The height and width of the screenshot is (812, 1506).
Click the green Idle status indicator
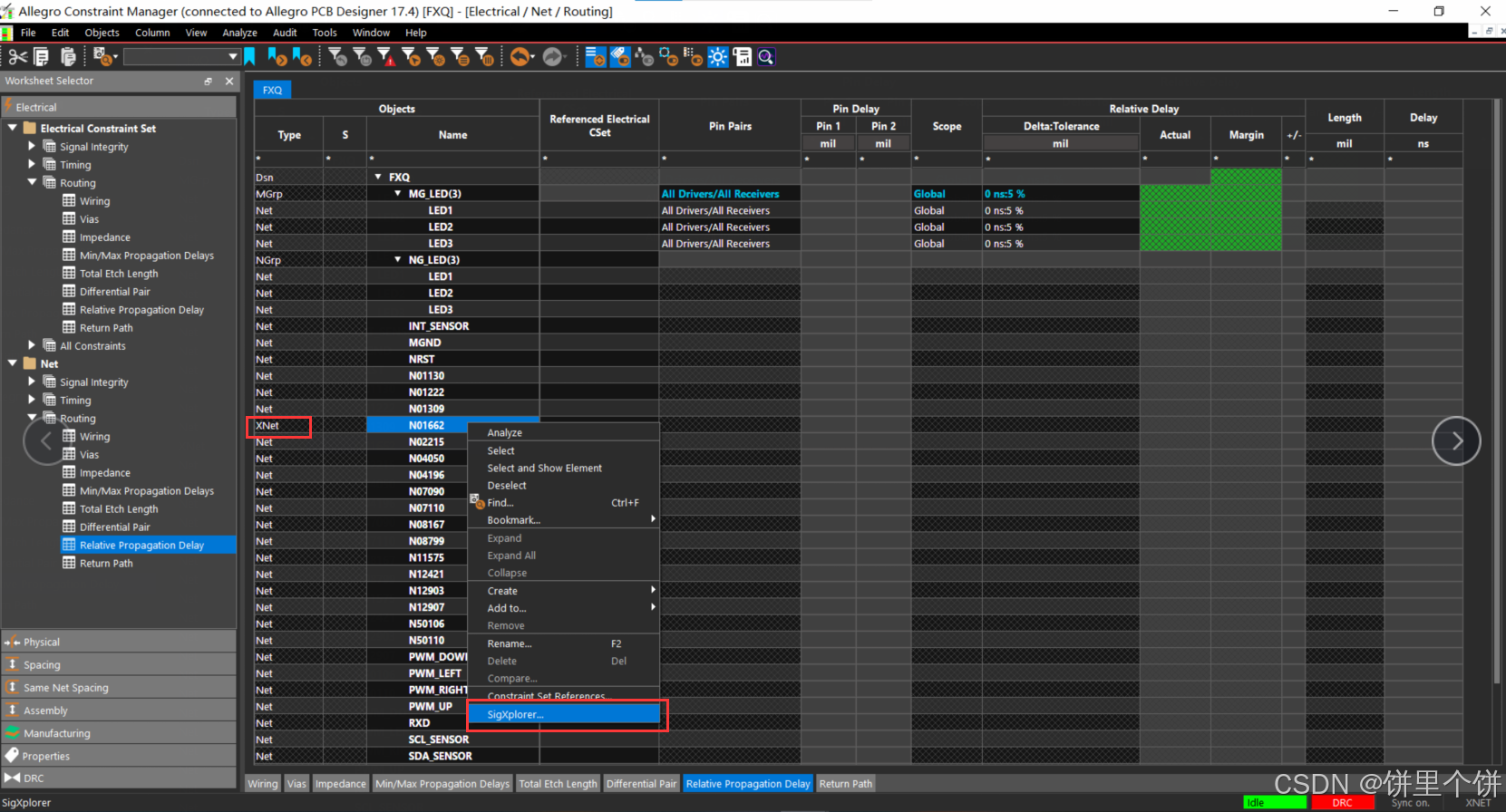(x=1275, y=803)
